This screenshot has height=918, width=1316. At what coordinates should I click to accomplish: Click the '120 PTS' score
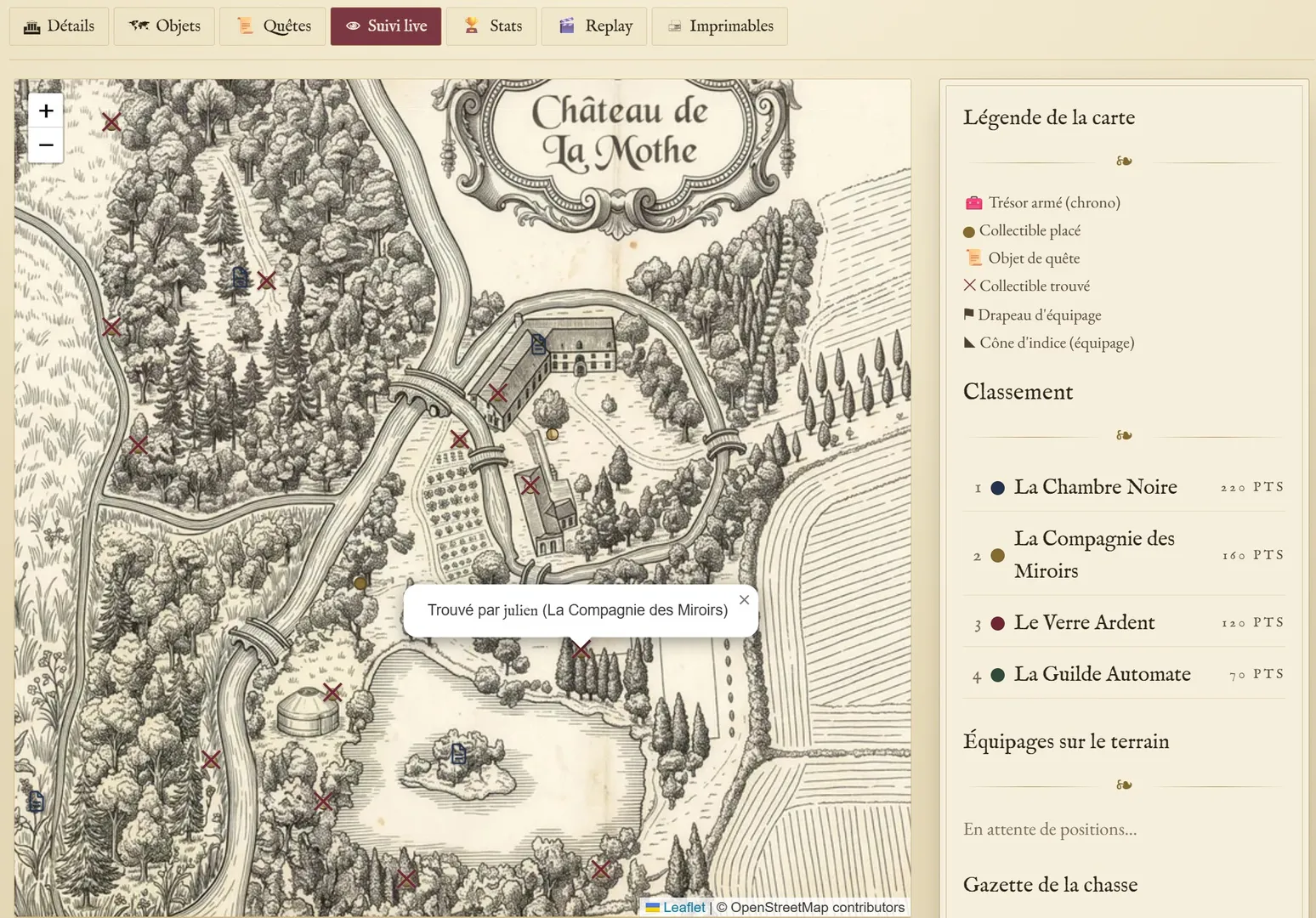[x=1252, y=622]
